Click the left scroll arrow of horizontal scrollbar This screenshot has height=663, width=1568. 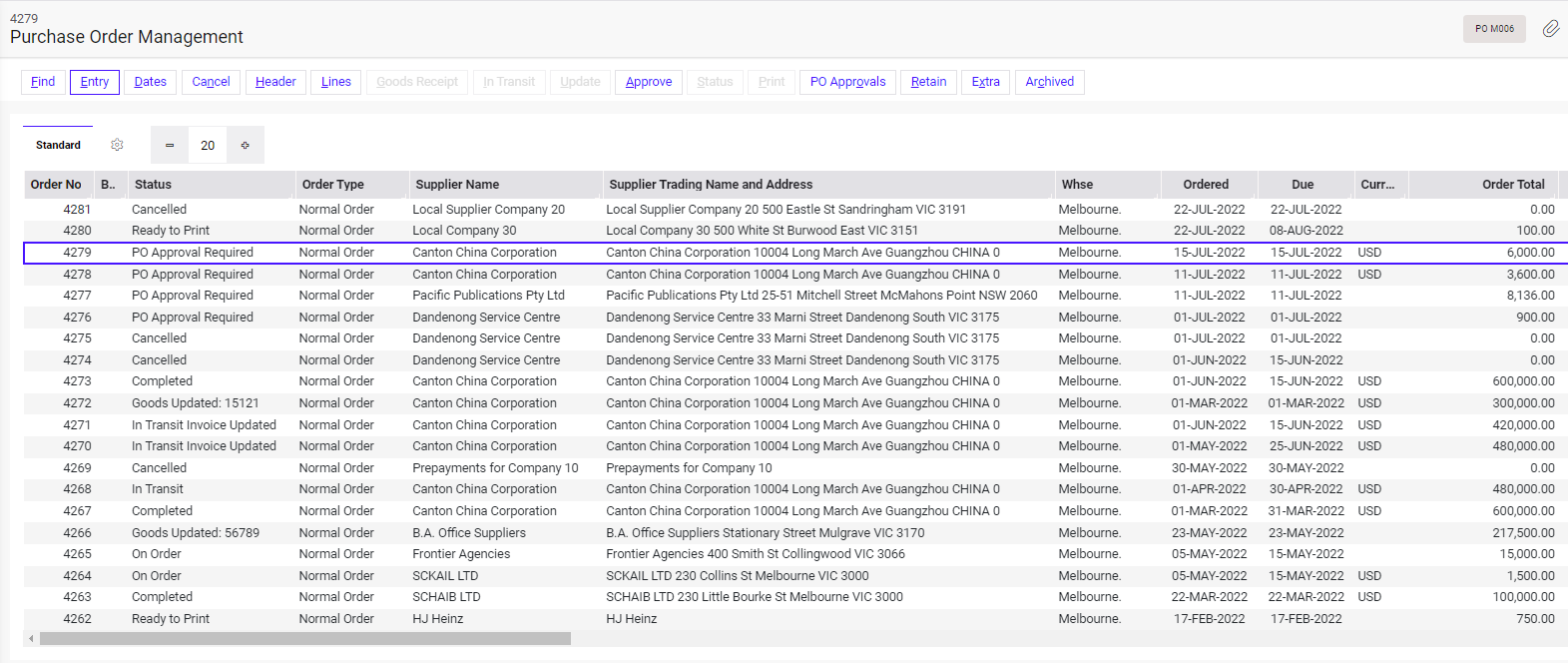coord(31,639)
